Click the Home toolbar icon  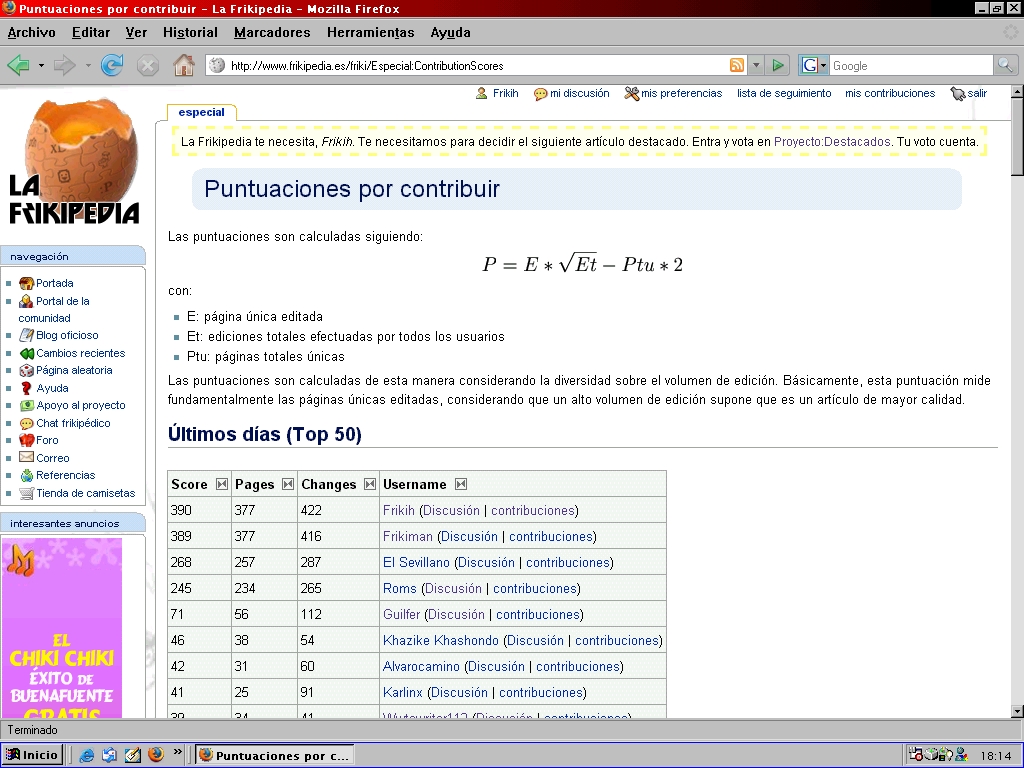click(183, 66)
